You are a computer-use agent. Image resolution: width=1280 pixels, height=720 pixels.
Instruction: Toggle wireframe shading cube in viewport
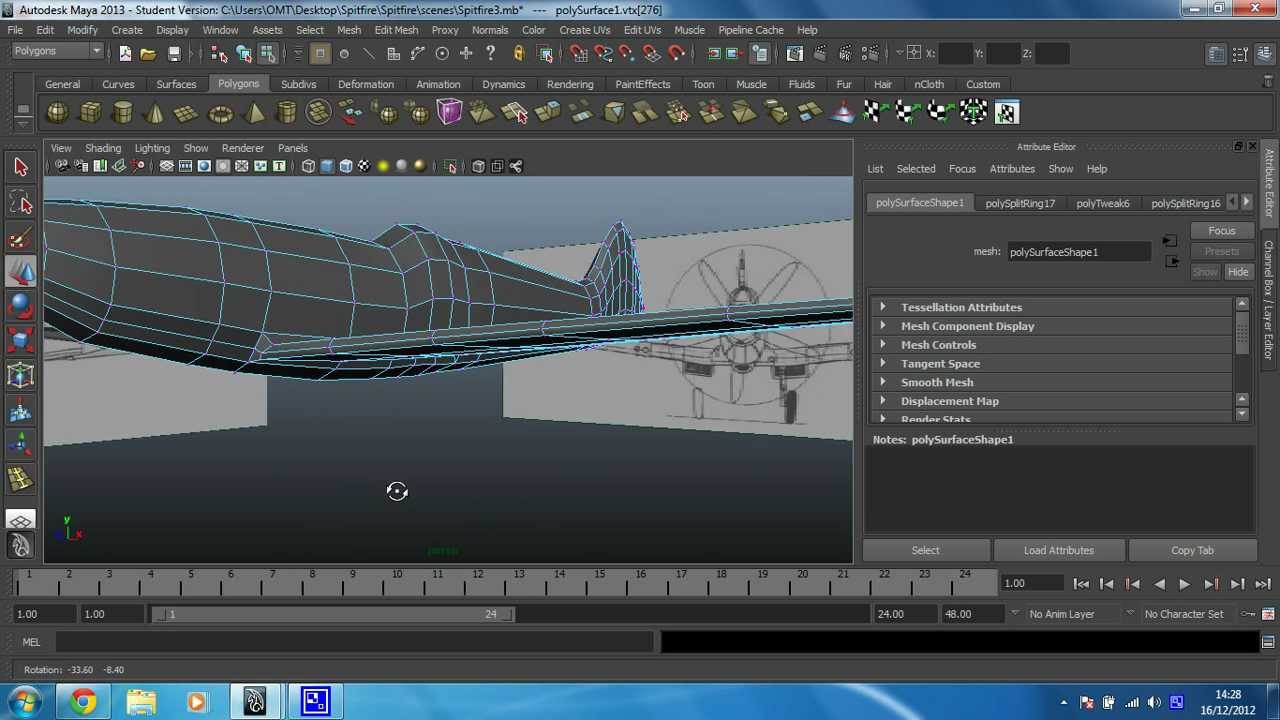click(x=308, y=166)
